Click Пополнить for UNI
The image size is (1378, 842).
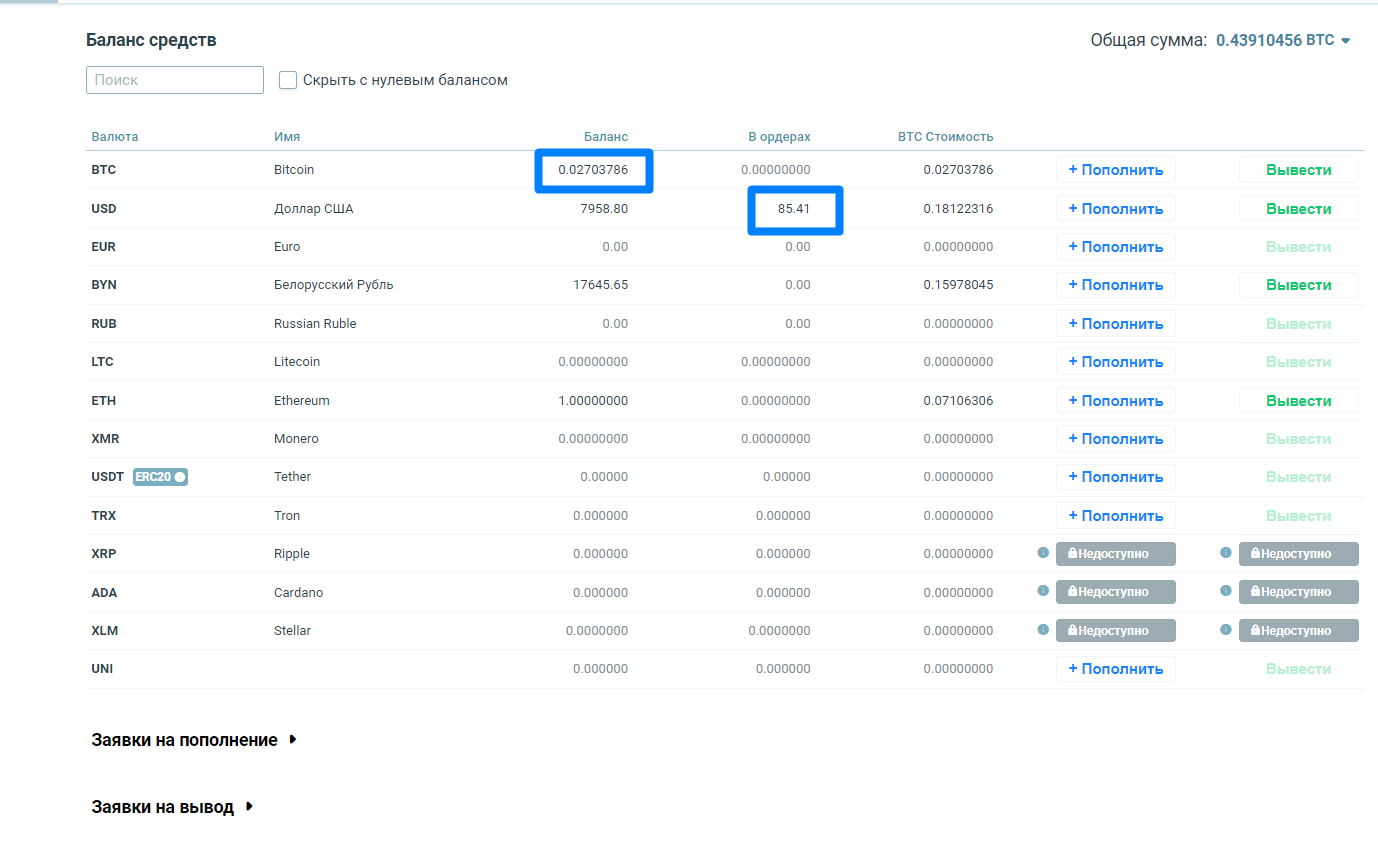point(1116,669)
